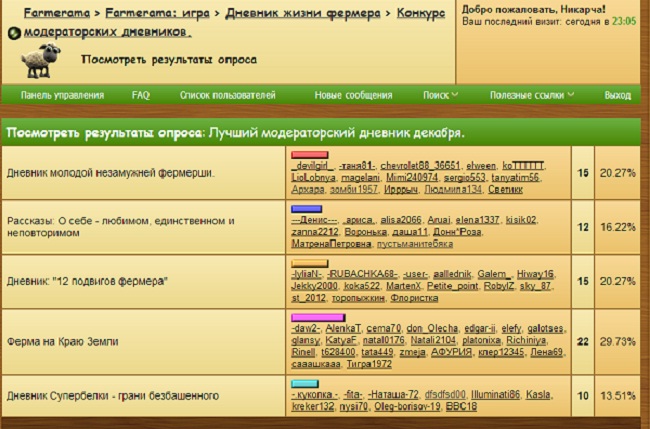
Task: Open voter profile magelani
Action: [361, 178]
